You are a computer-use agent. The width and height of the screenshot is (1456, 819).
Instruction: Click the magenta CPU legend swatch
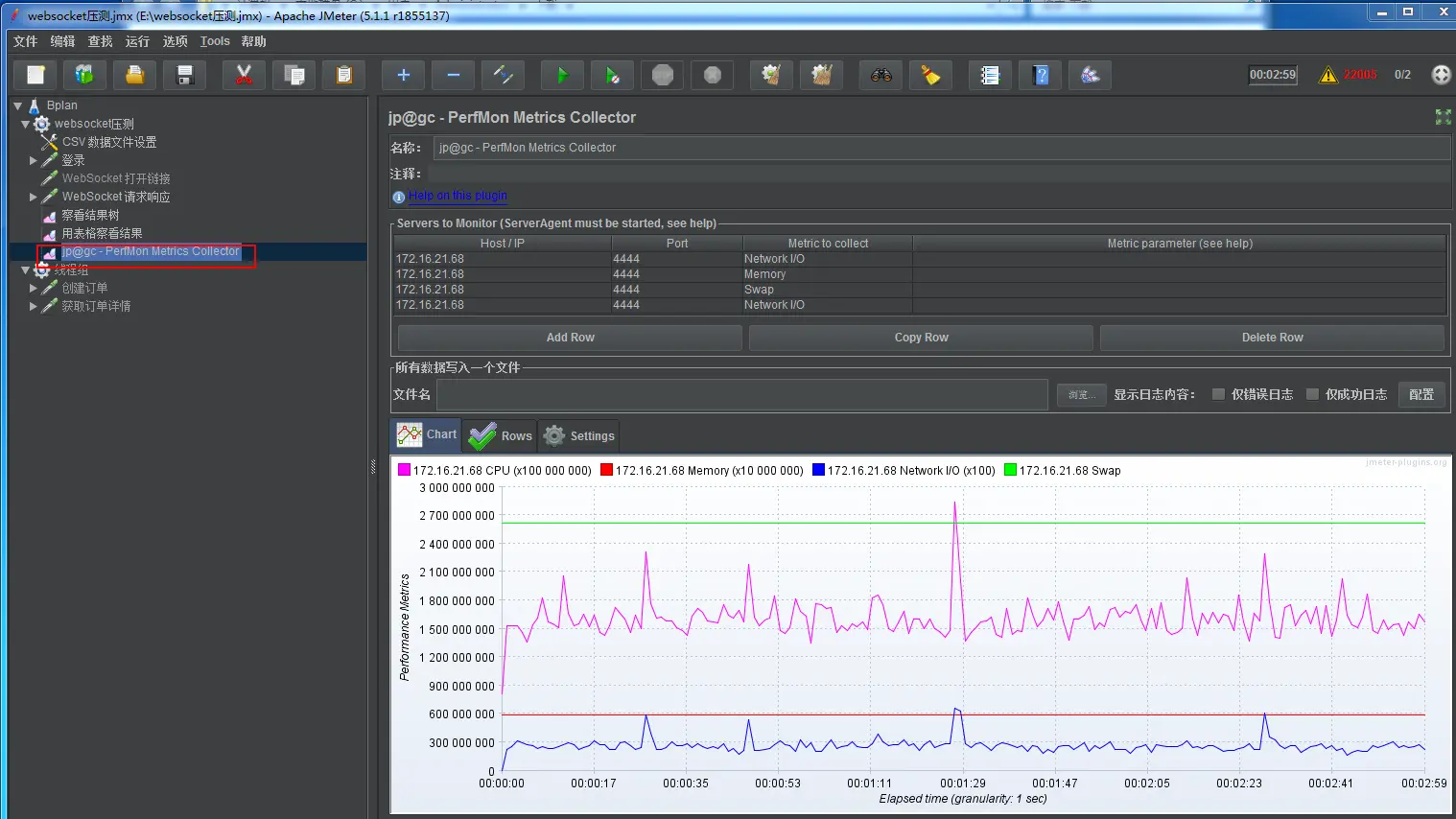(x=404, y=470)
